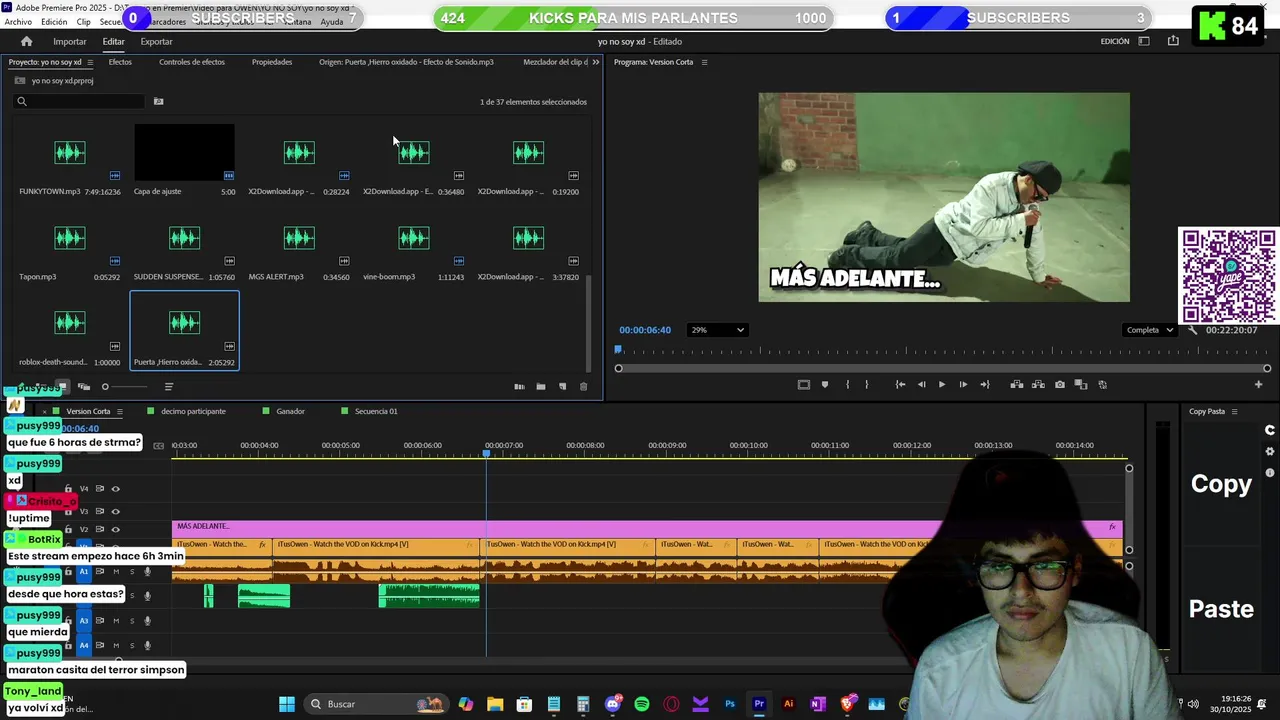Switch to Exportar workspace
The height and width of the screenshot is (720, 1280).
point(156,41)
